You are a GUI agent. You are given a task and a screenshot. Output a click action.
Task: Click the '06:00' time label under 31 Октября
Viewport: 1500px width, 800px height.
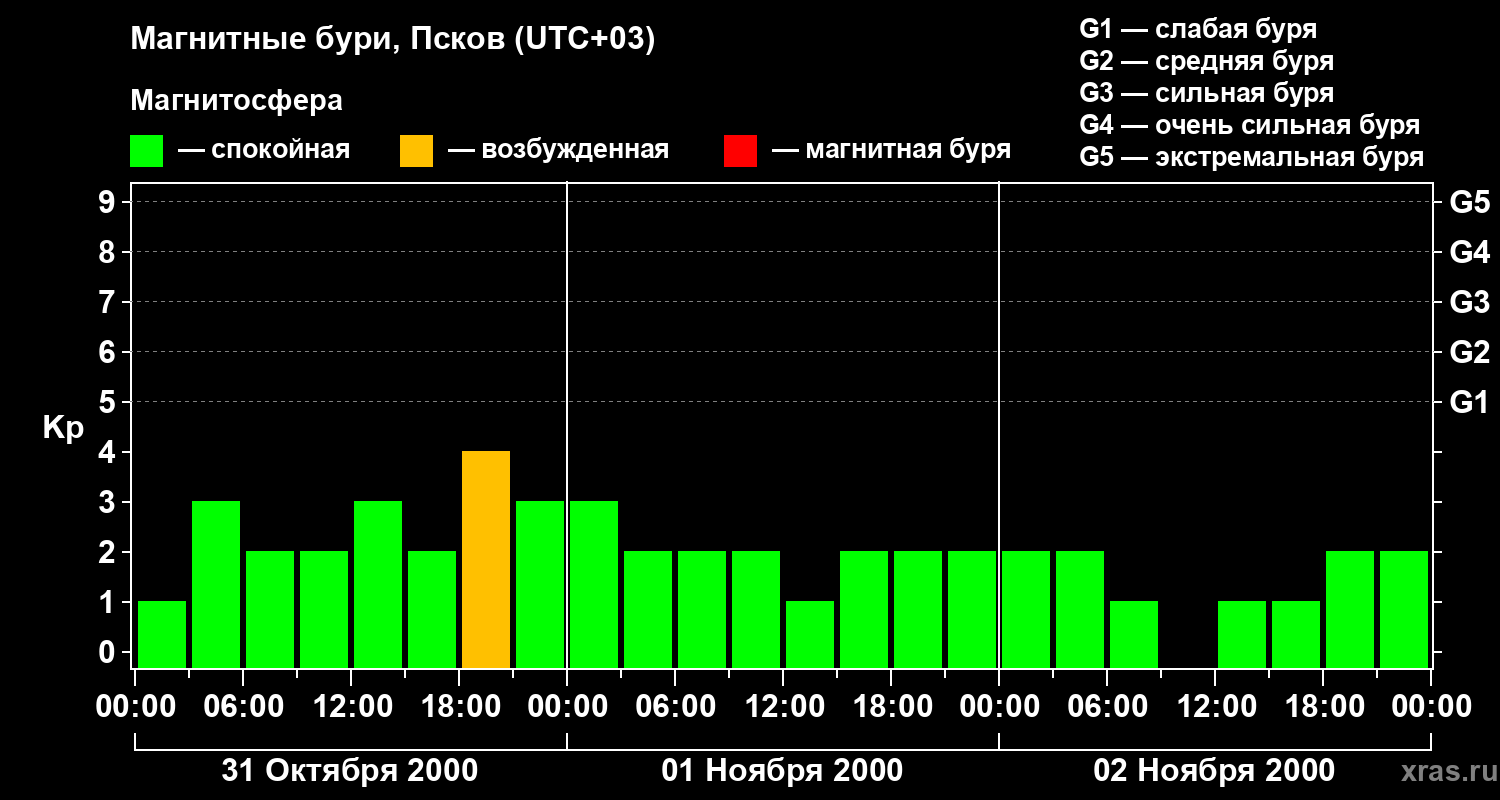point(244,706)
